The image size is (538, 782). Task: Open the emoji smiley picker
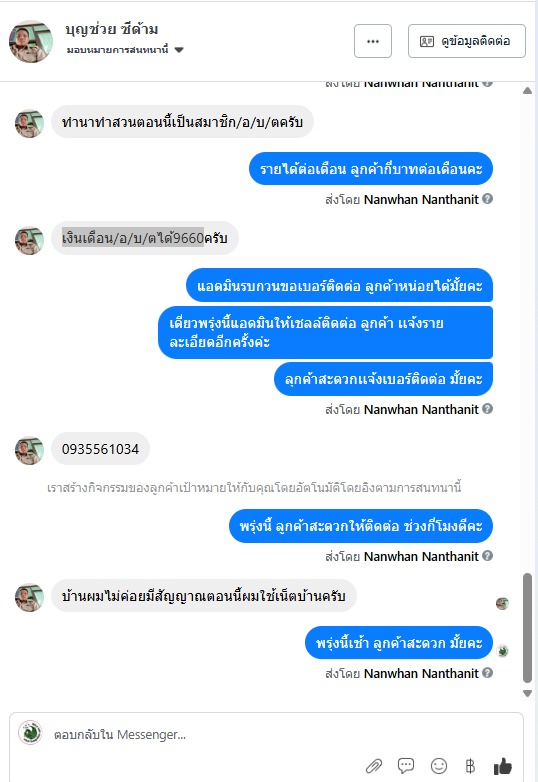tap(439, 766)
